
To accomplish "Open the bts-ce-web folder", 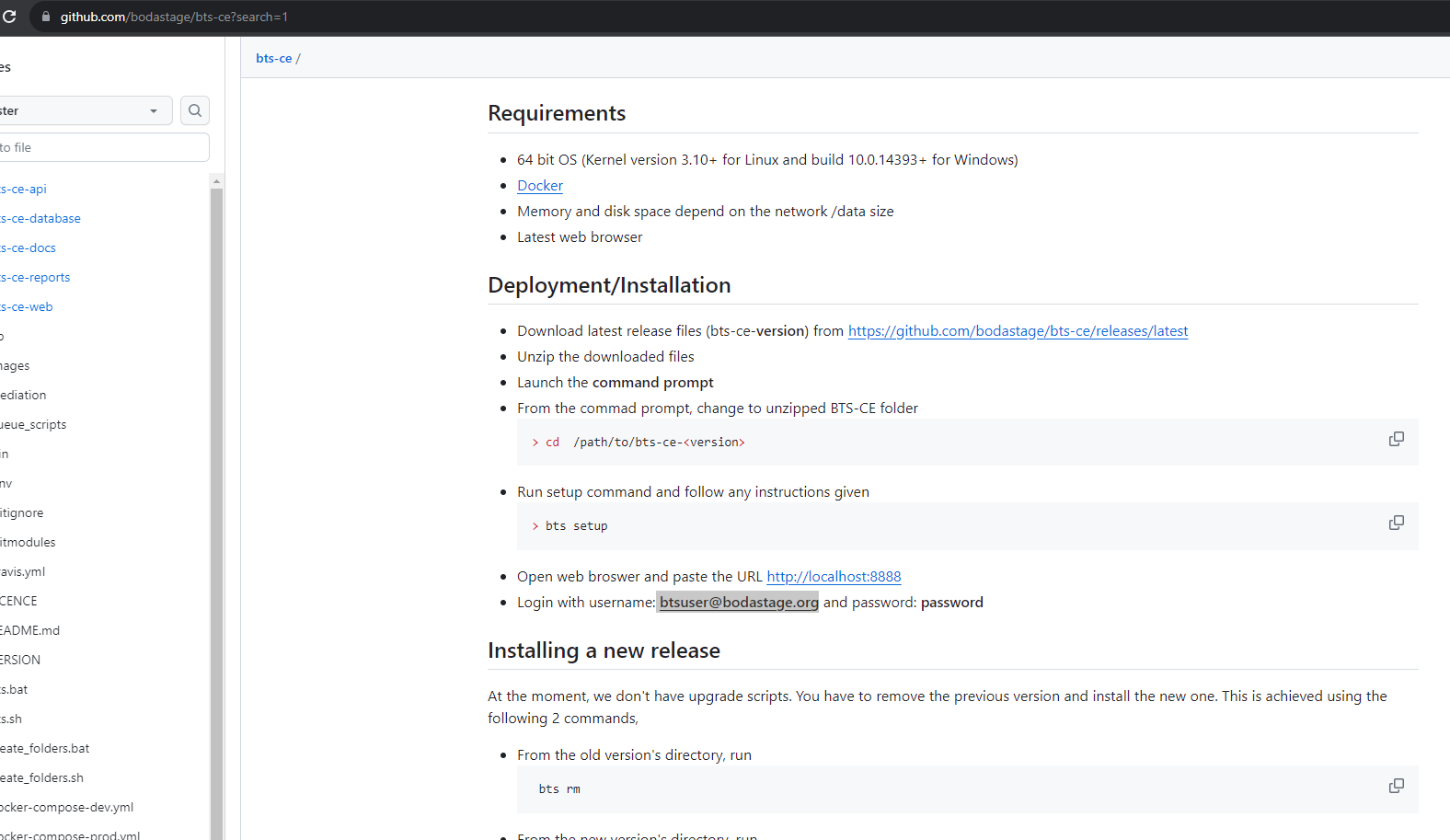I will coord(27,306).
